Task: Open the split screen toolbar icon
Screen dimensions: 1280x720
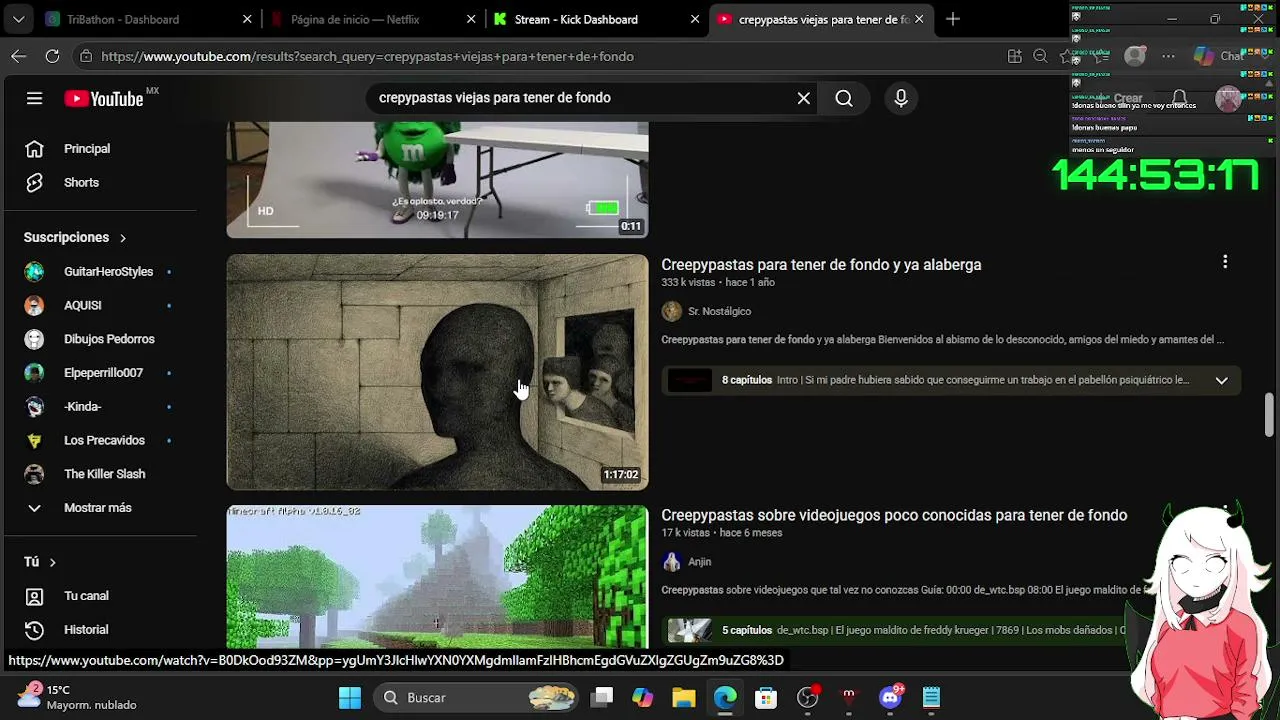Action: click(x=1015, y=57)
